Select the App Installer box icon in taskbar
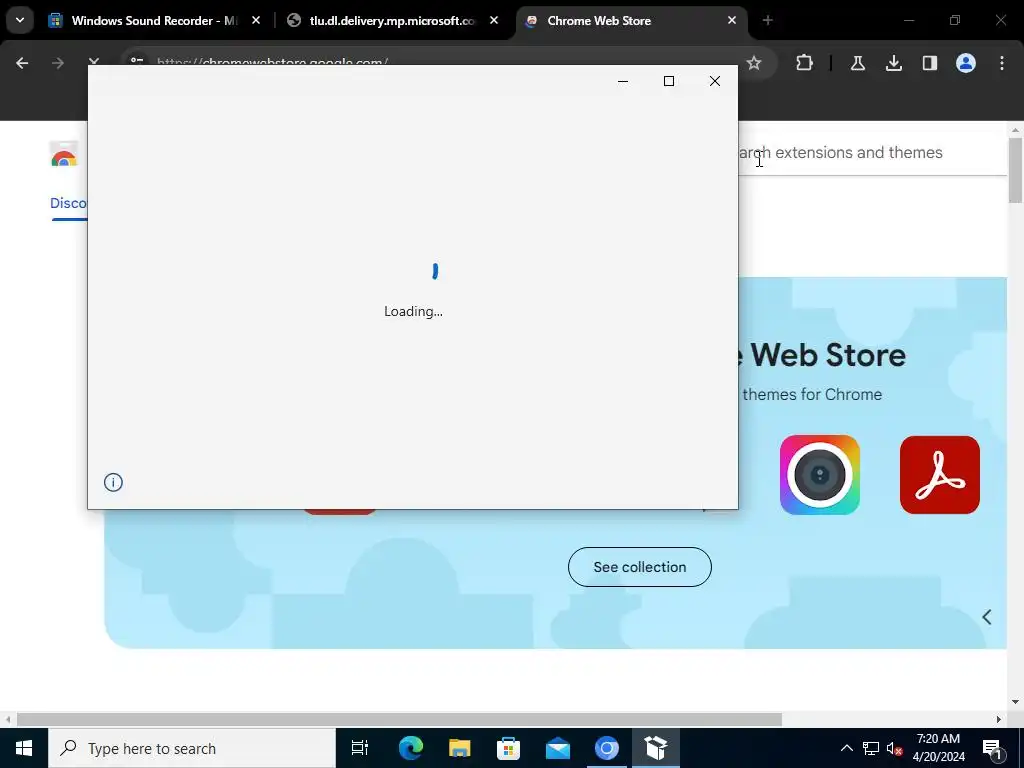The image size is (1024, 768). click(656, 748)
